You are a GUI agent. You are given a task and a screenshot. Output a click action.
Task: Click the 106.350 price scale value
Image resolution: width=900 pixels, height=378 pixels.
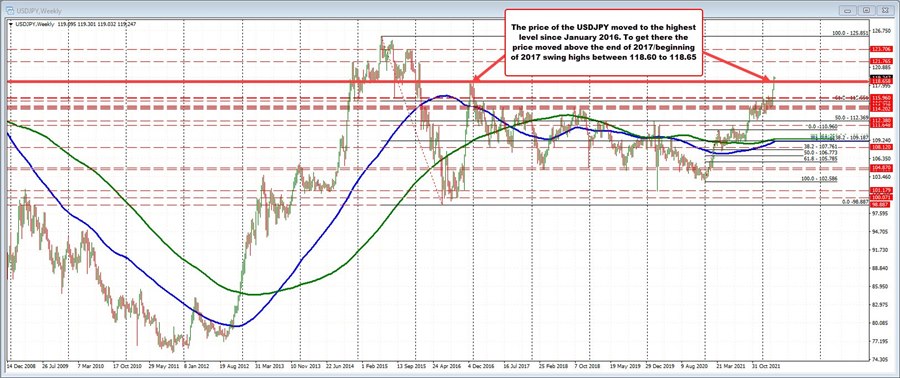[881, 158]
